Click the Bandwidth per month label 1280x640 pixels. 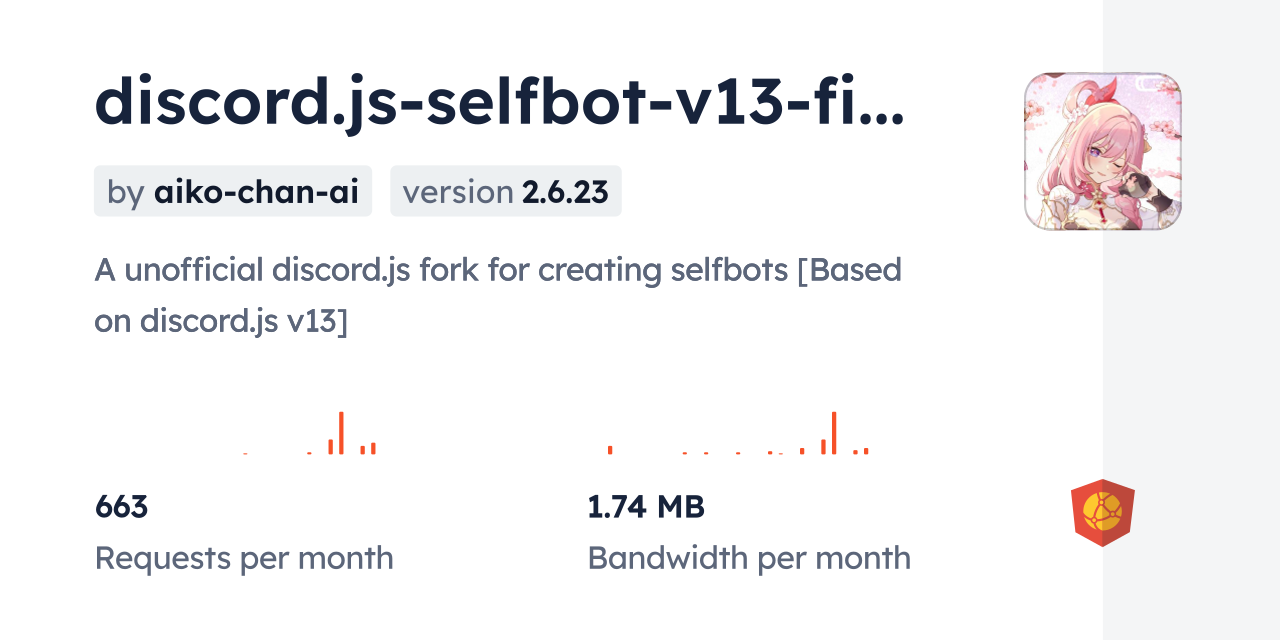748,558
